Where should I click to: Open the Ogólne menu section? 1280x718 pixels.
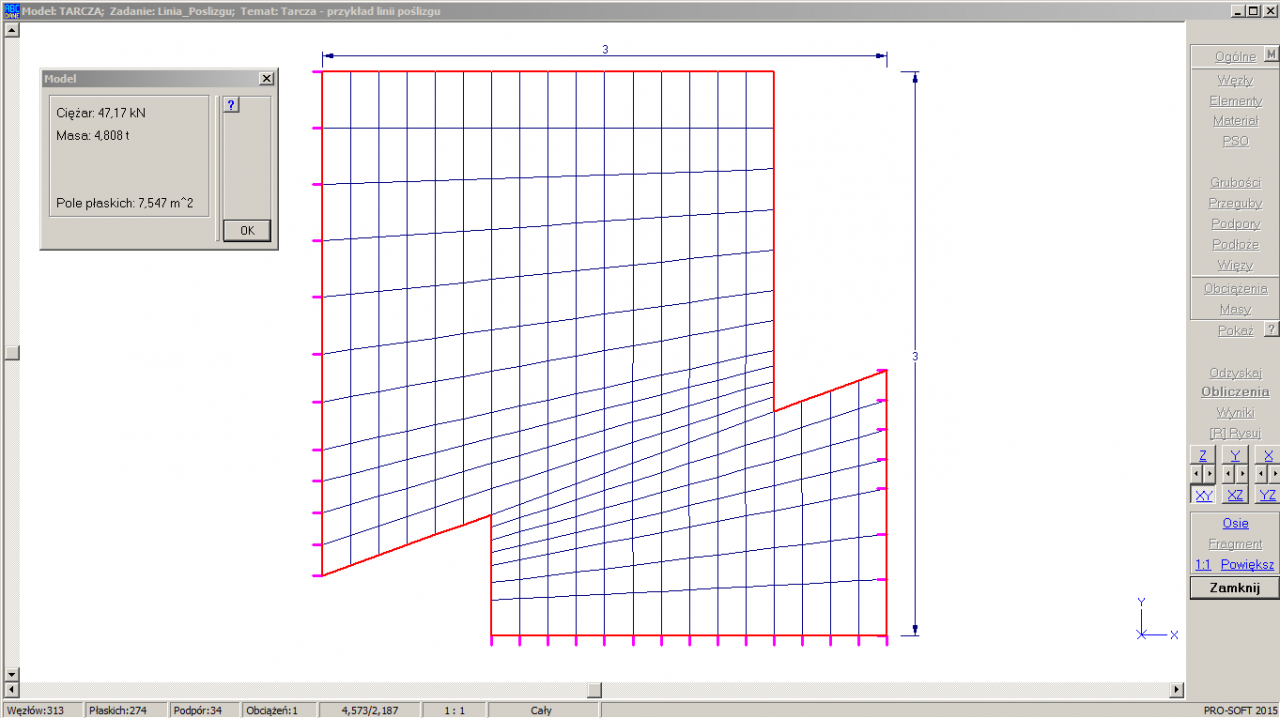point(1235,57)
